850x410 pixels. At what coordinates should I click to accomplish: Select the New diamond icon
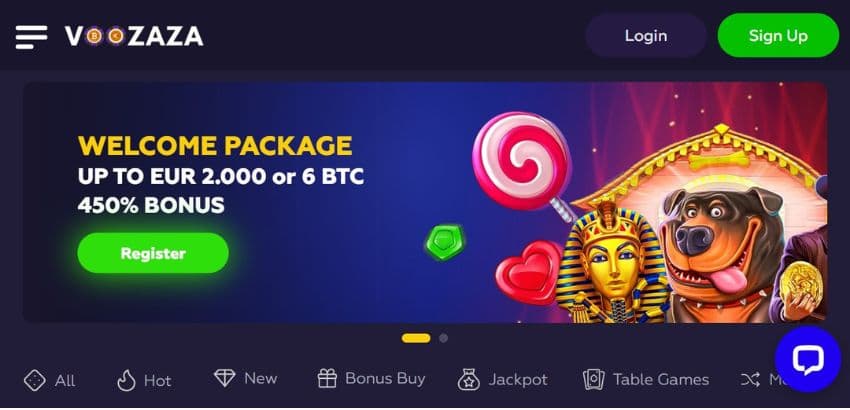[224, 378]
